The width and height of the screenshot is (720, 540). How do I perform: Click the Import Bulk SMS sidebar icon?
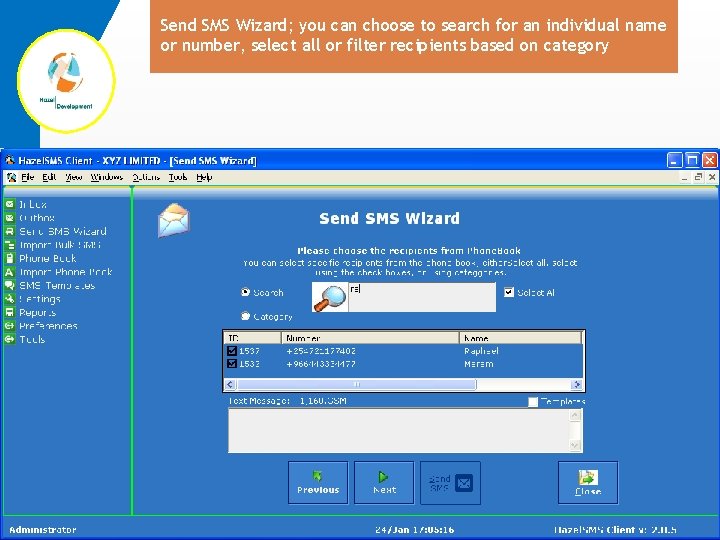coord(10,245)
